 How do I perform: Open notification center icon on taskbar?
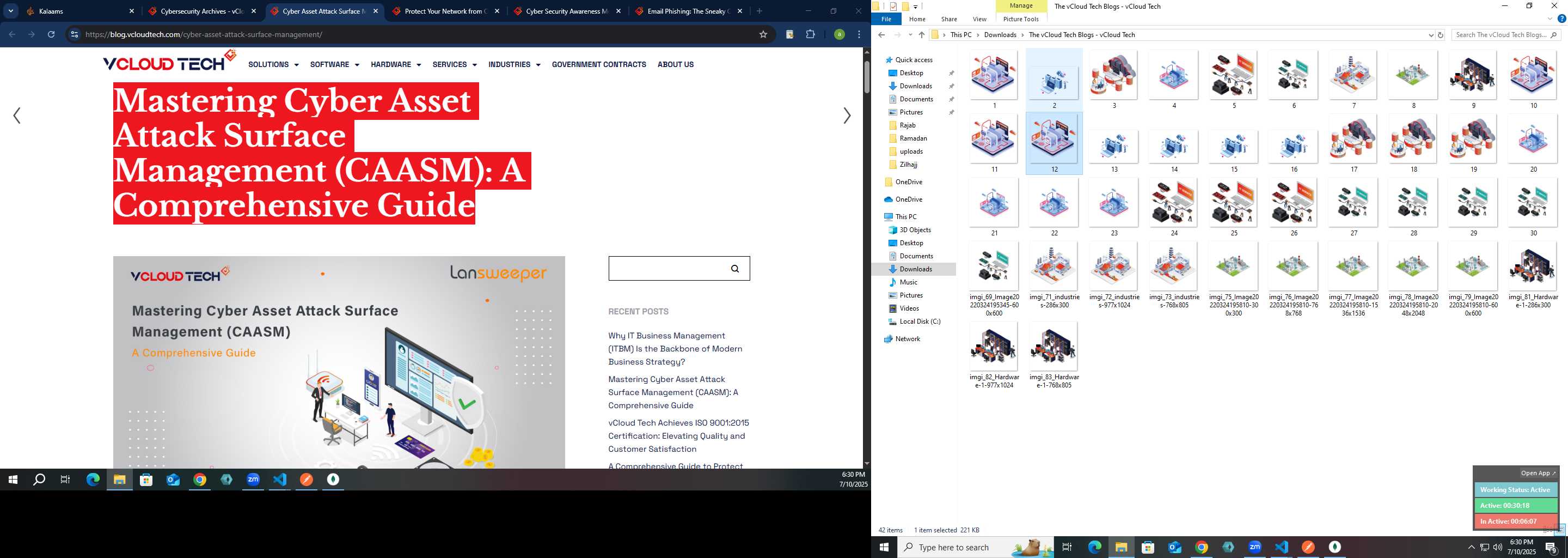coord(1551,547)
